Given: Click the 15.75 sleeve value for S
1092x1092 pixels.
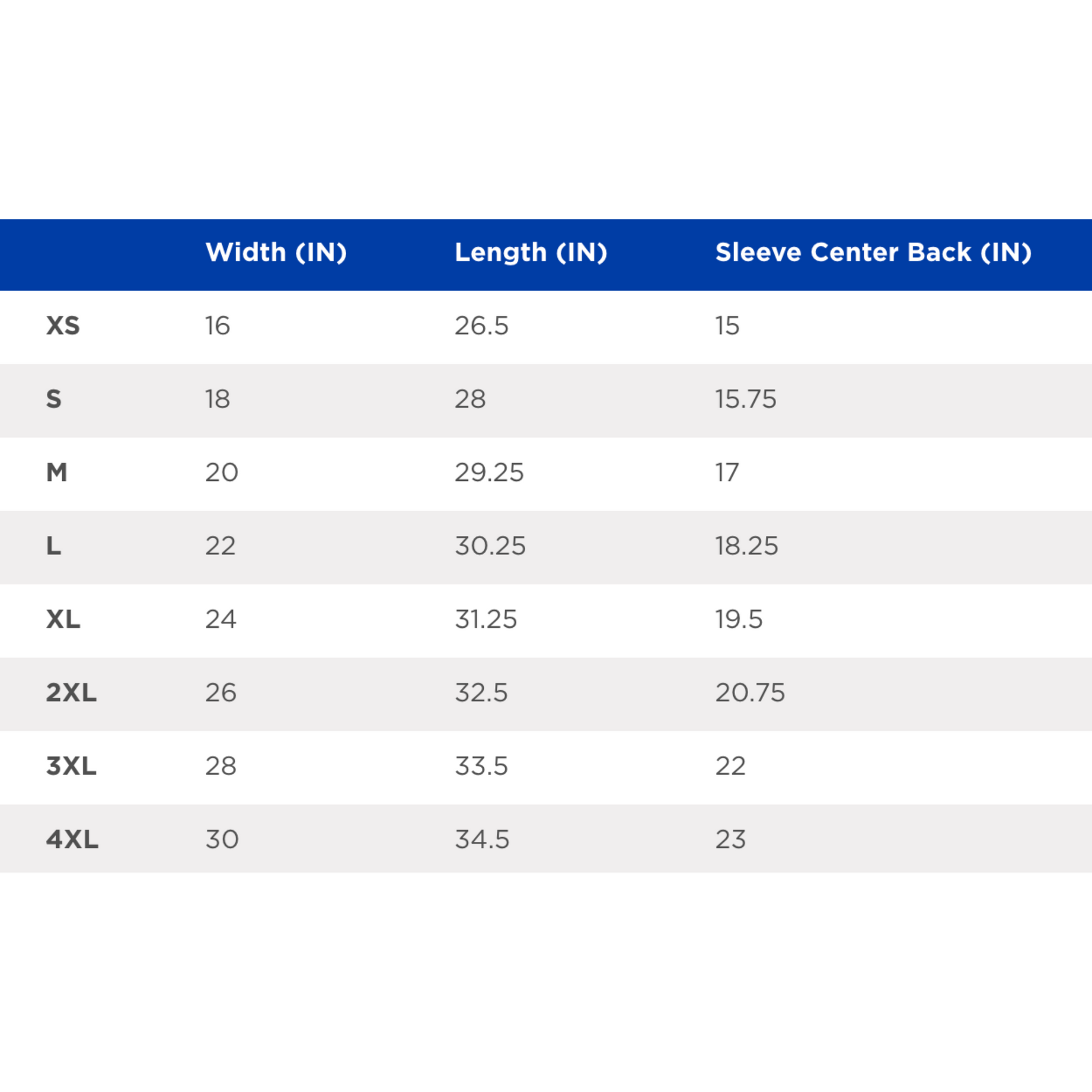Looking at the screenshot, I should tap(746, 399).
